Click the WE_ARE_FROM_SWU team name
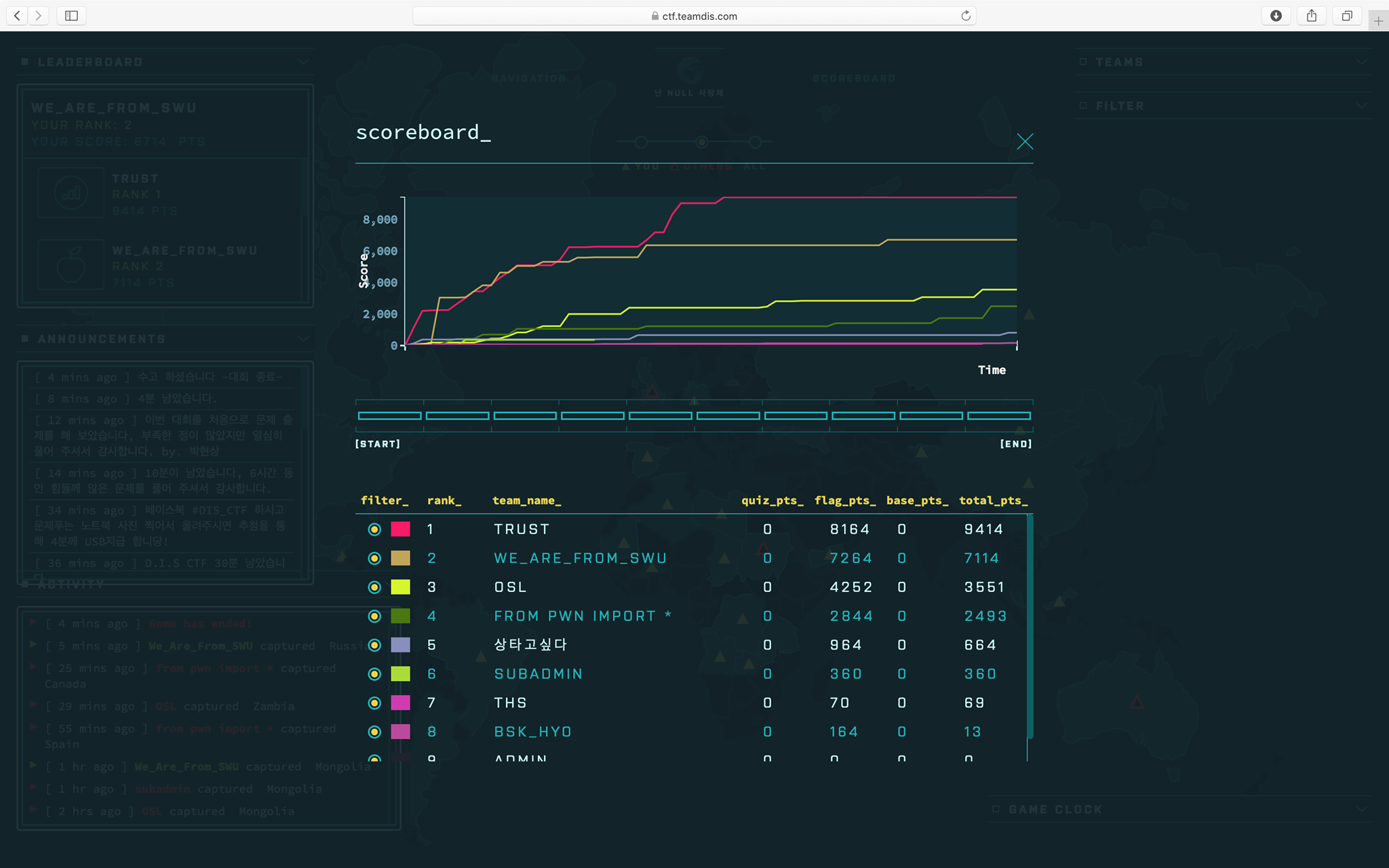This screenshot has width=1389, height=868. (x=580, y=558)
